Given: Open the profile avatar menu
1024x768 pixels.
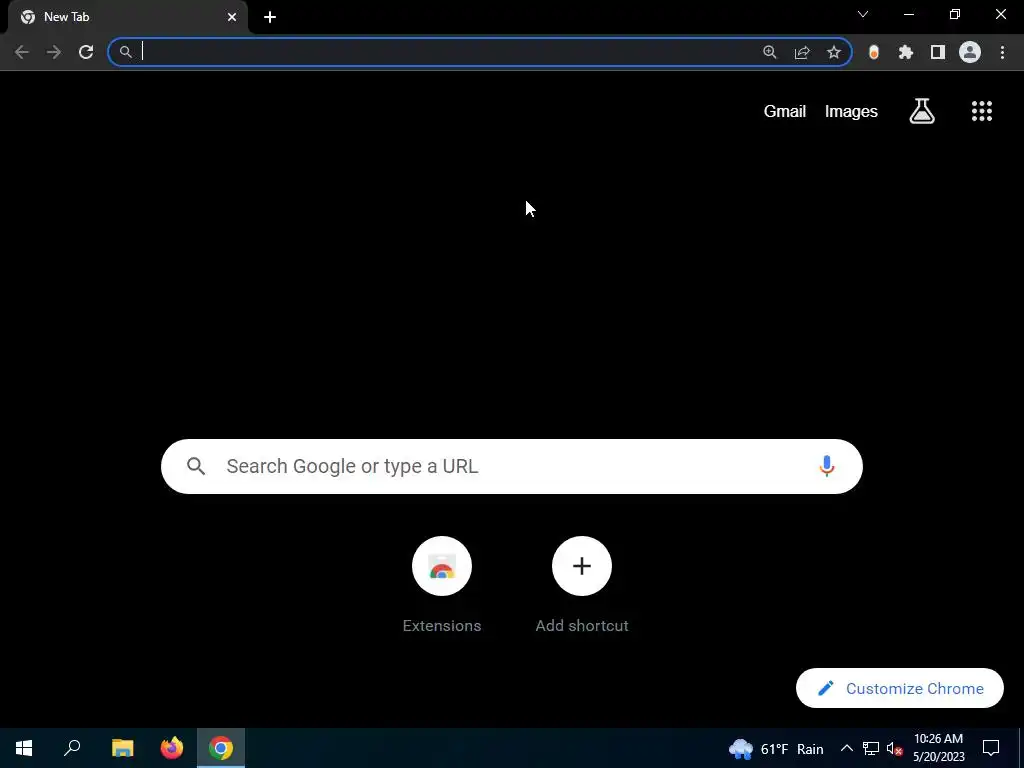Looking at the screenshot, I should pos(970,52).
